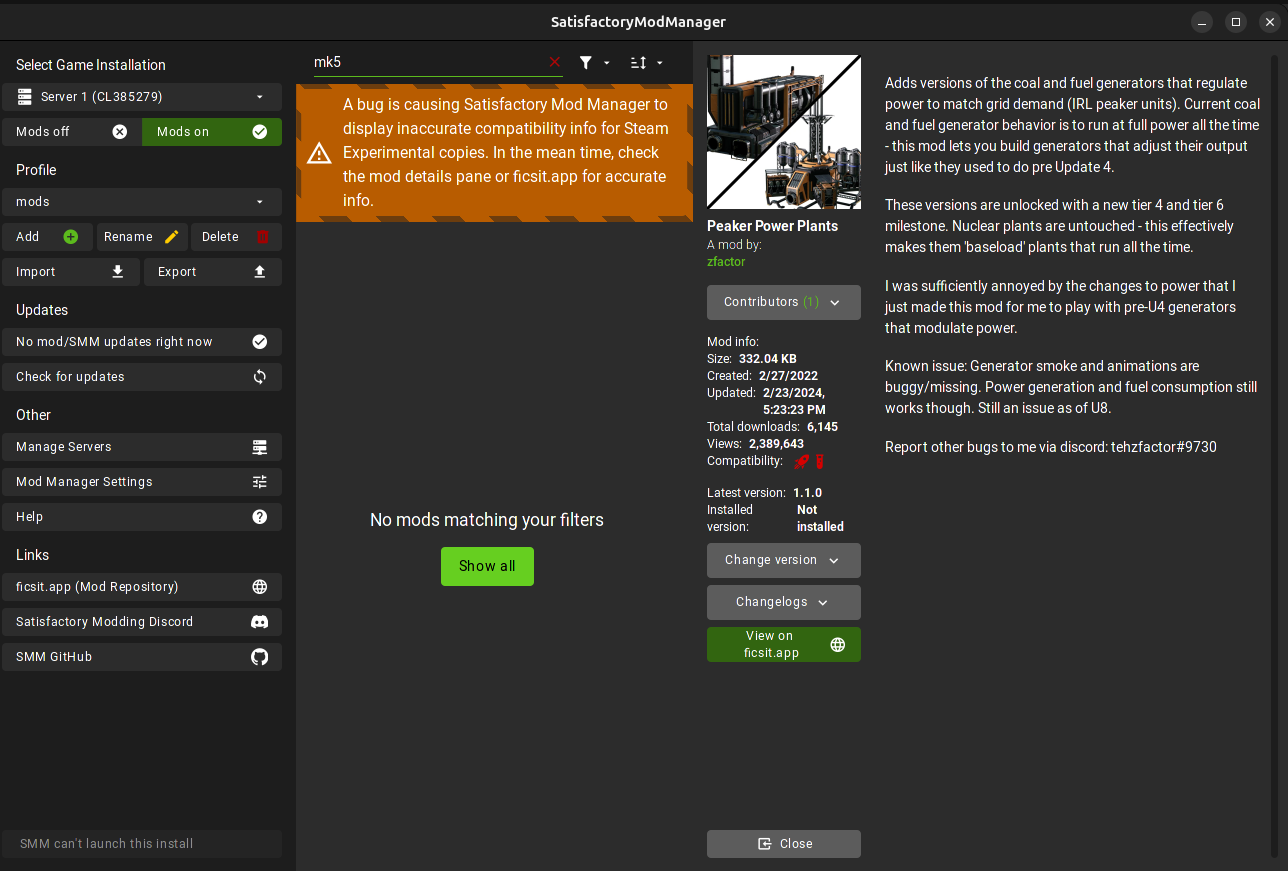Click the Total downloads value 6,145
Viewport: 1288px width, 871px height.
(823, 427)
